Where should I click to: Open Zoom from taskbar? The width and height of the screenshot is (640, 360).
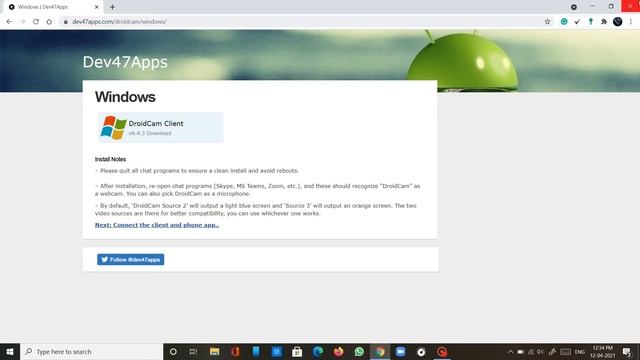400,351
